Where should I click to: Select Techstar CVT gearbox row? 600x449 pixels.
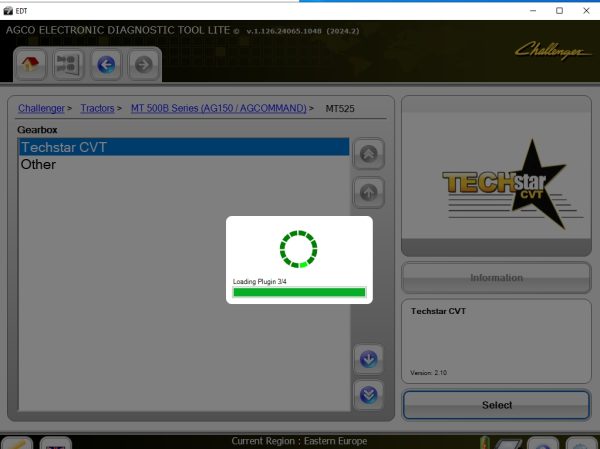pos(184,147)
